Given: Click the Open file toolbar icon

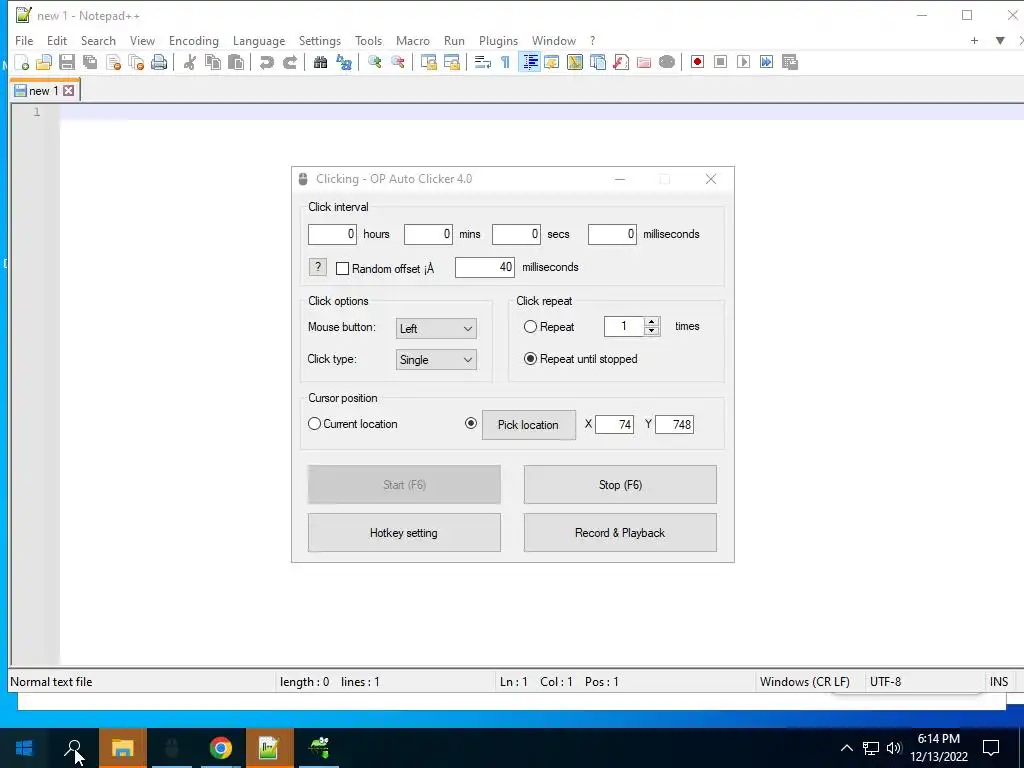Looking at the screenshot, I should [x=44, y=62].
